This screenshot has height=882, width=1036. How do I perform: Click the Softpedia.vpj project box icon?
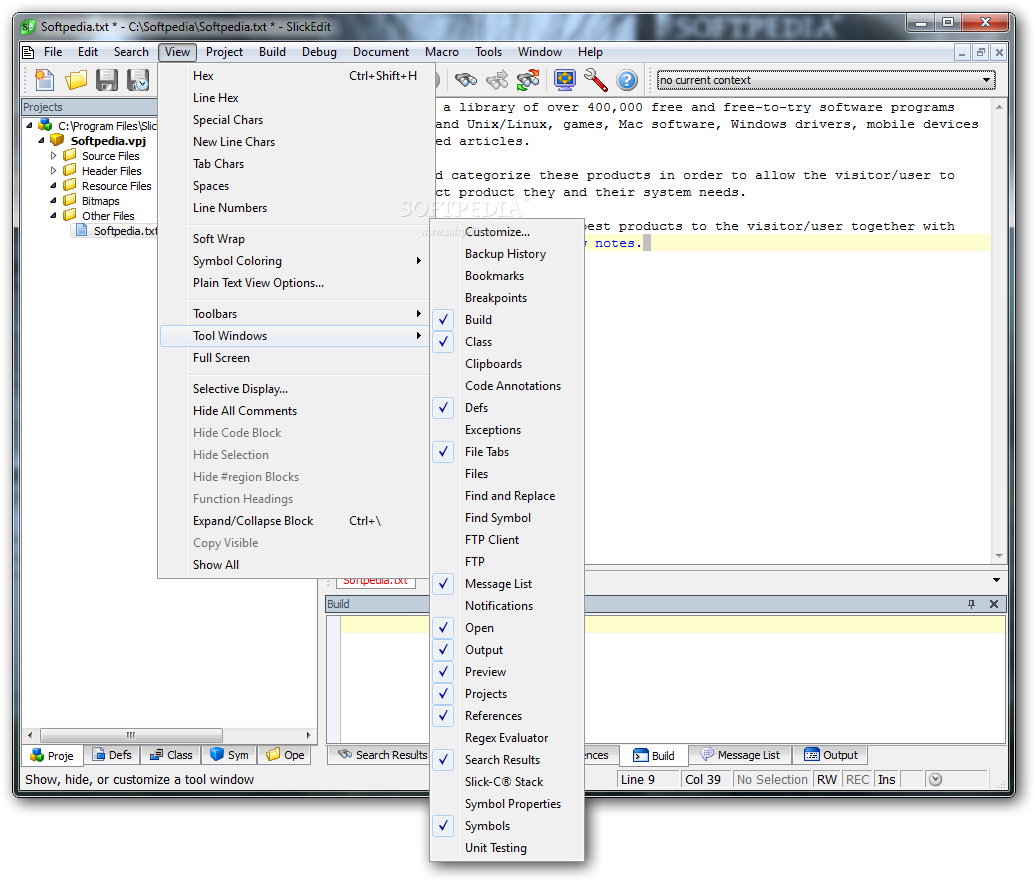coord(57,140)
